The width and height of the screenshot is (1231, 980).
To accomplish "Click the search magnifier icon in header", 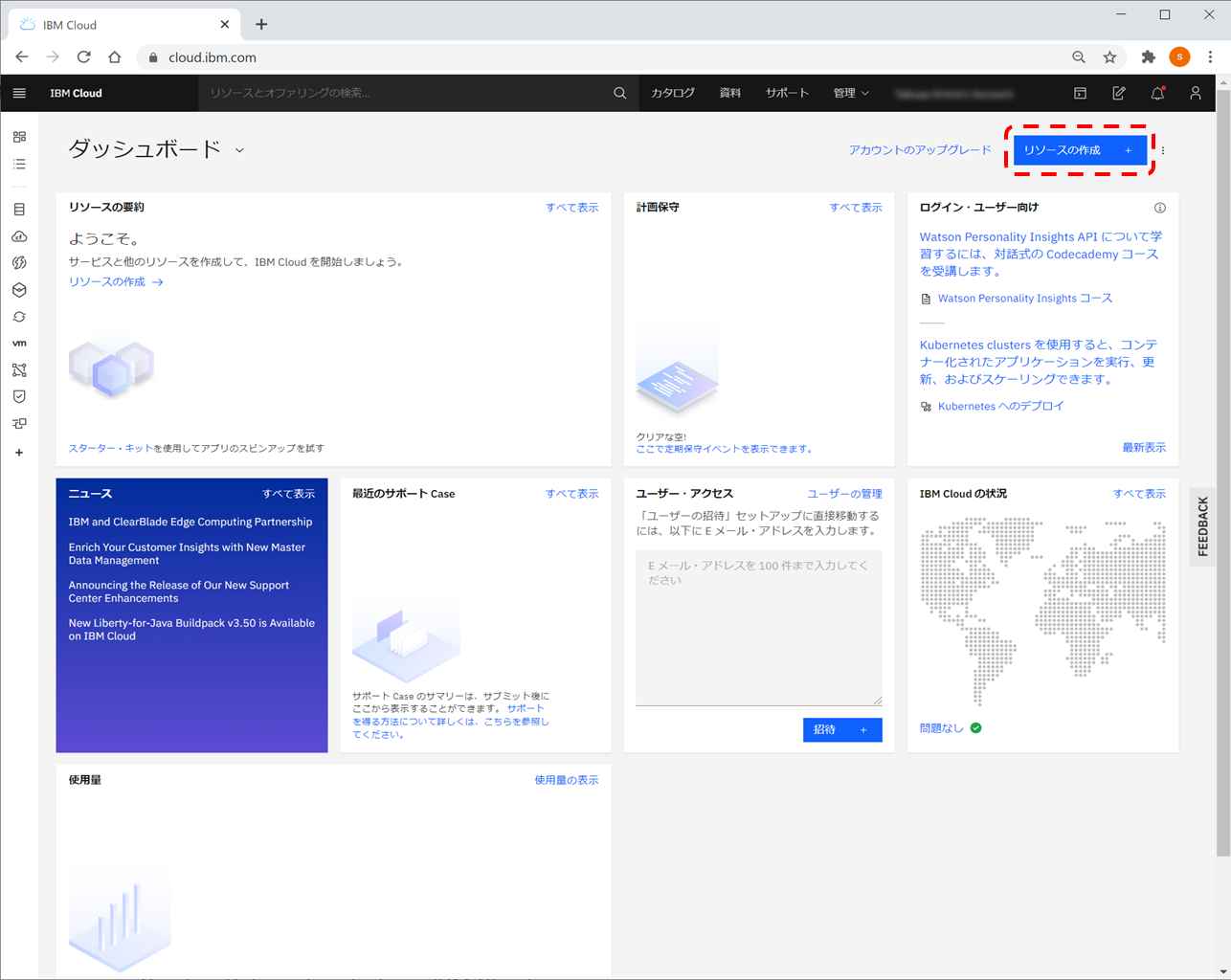I will (x=620, y=93).
